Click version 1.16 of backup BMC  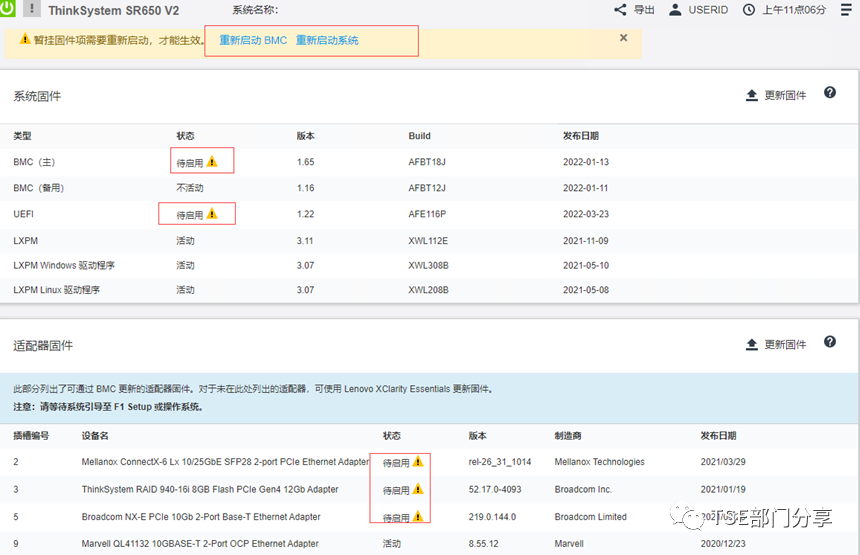click(x=305, y=188)
